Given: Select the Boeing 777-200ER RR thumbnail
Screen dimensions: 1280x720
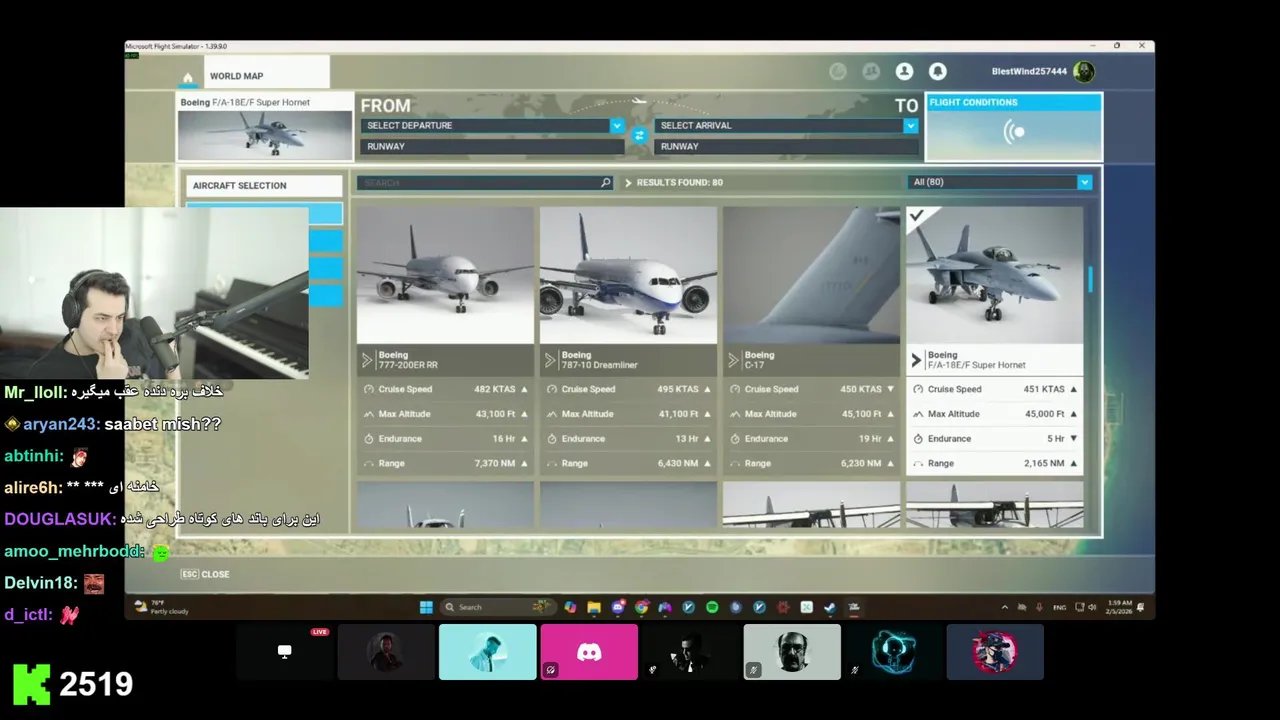Looking at the screenshot, I should click(445, 275).
